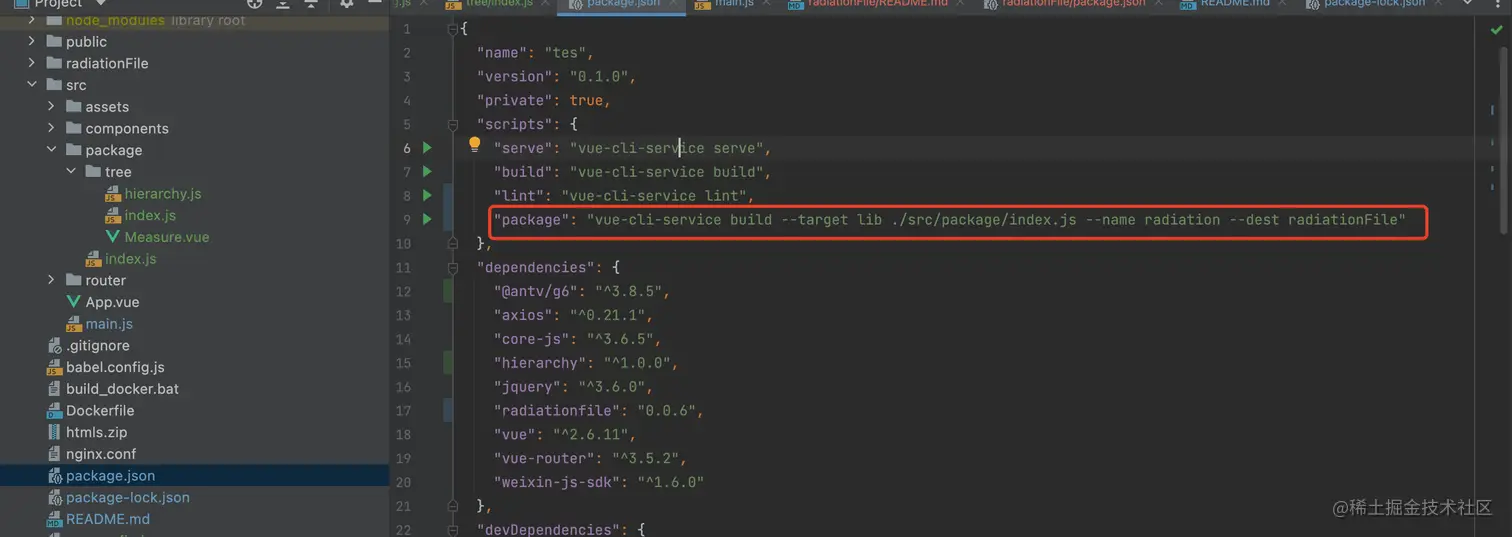The width and height of the screenshot is (1512, 537).
Task: Select hierarchy.js in the project tree
Action: pyautogui.click(x=163, y=194)
